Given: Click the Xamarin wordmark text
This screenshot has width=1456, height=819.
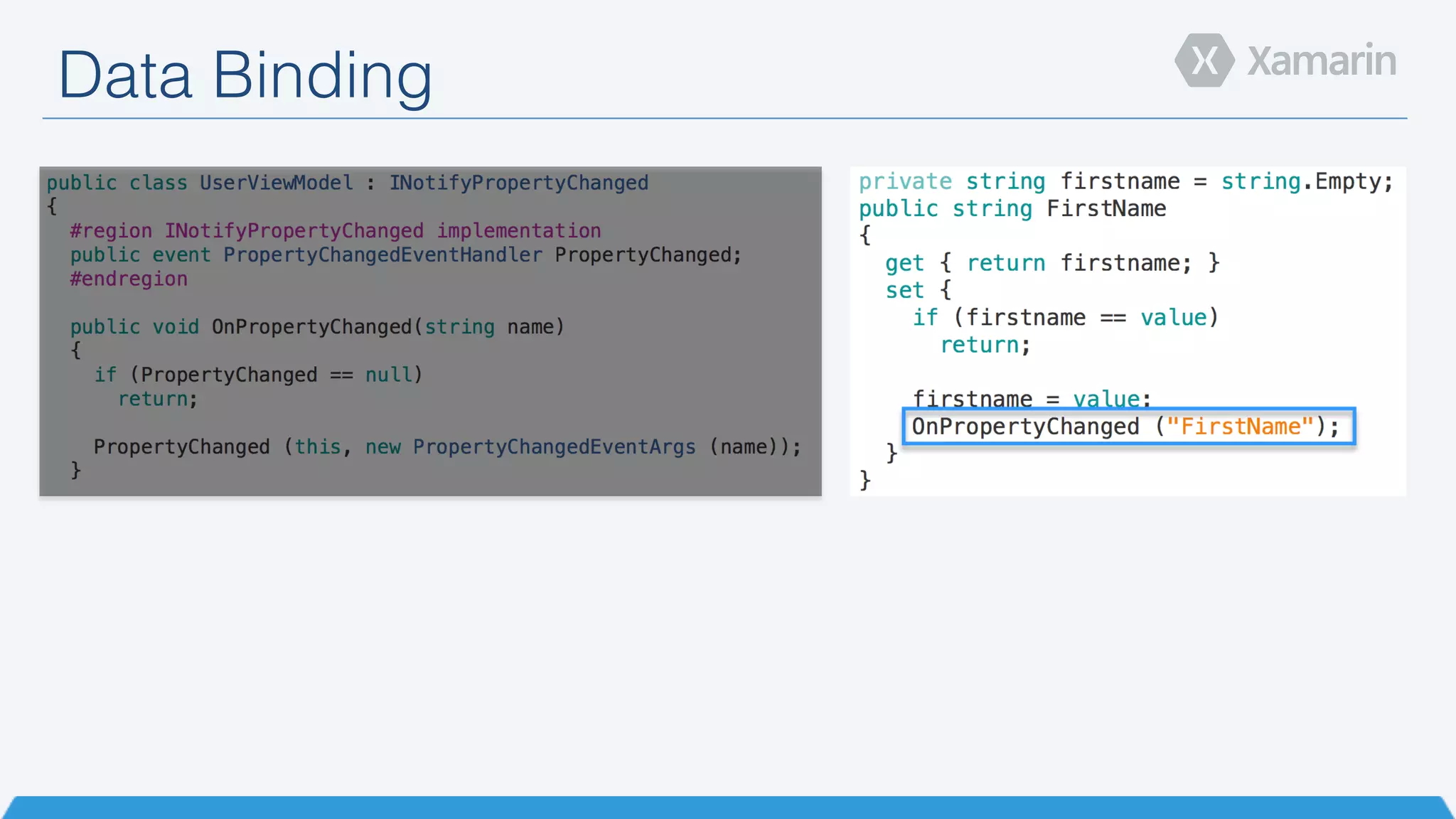Looking at the screenshot, I should pyautogui.click(x=1322, y=60).
